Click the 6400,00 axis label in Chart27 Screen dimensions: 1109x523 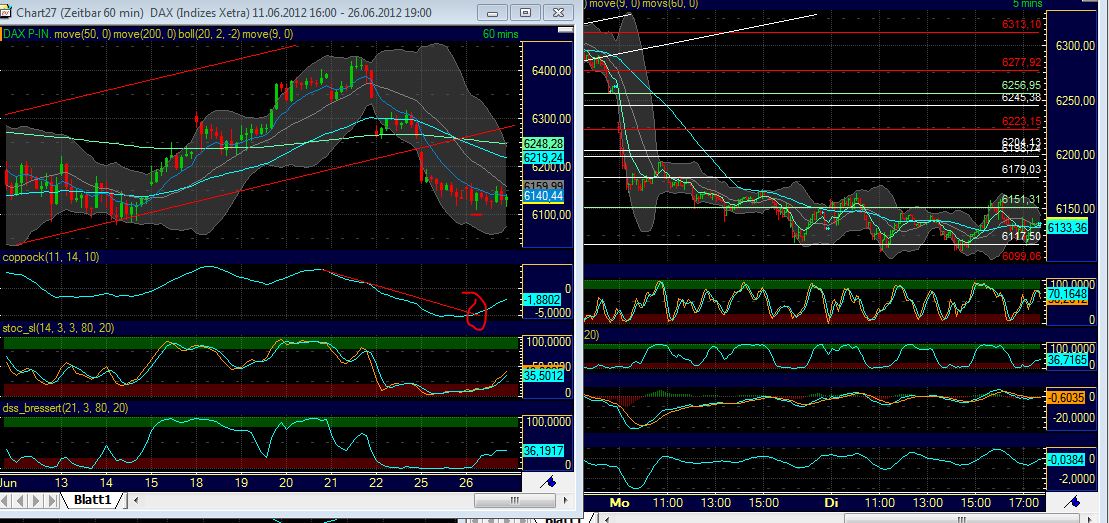tap(552, 71)
